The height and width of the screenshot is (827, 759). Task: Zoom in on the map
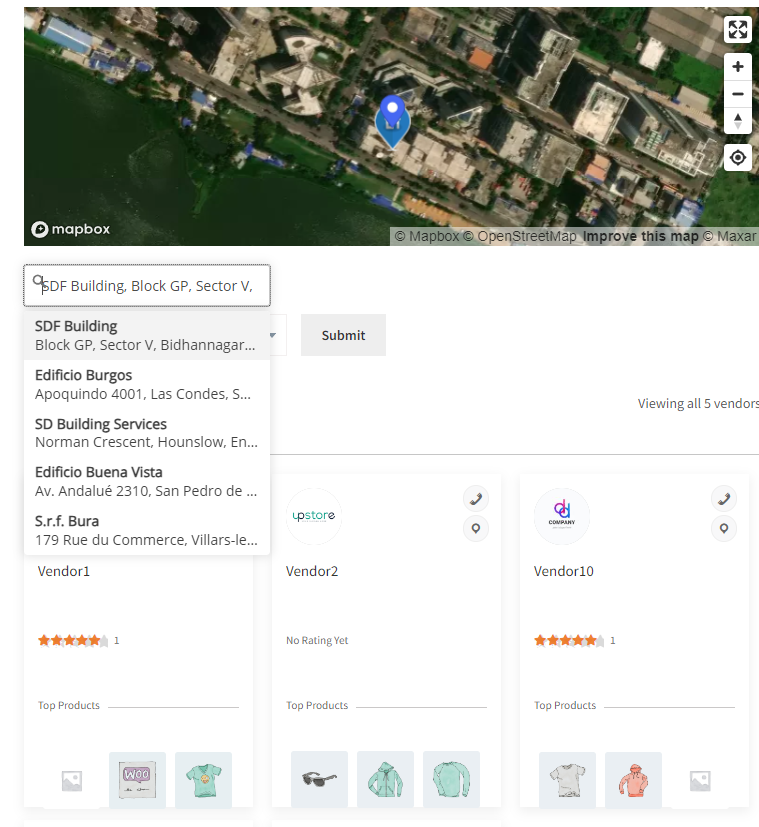(737, 67)
